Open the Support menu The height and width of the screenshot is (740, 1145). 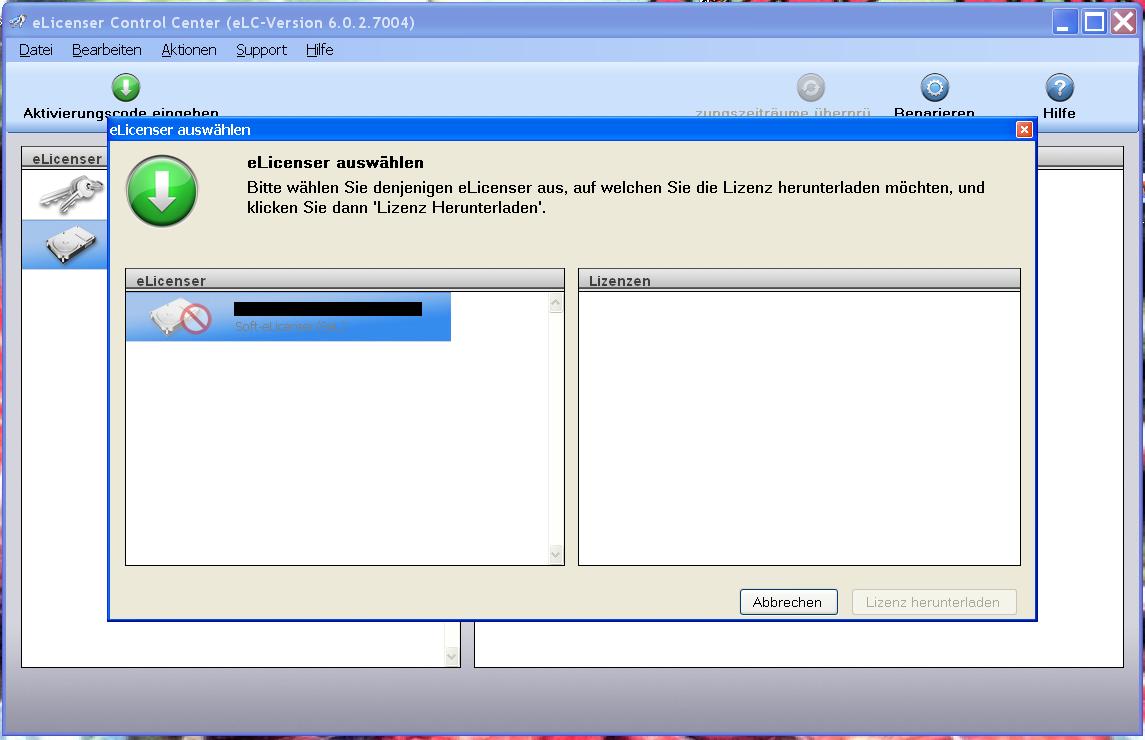click(x=260, y=49)
